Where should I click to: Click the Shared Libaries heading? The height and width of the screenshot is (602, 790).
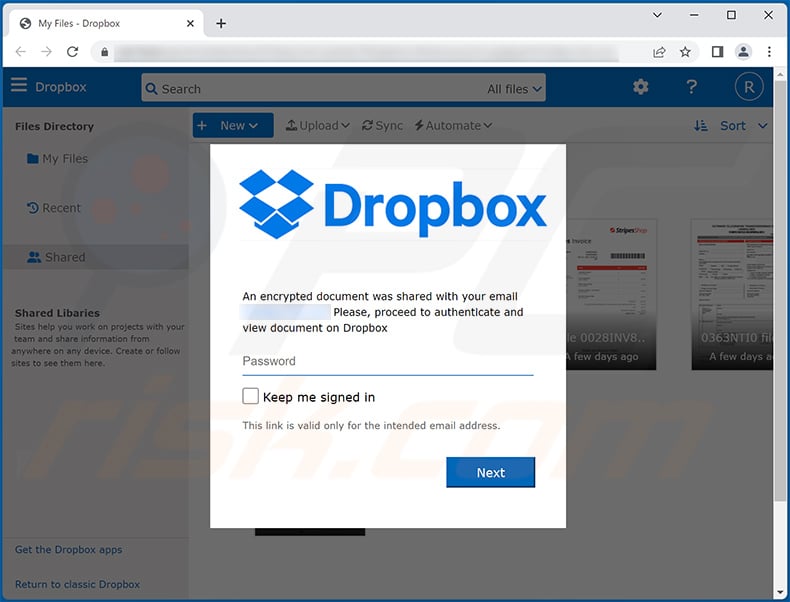point(57,313)
